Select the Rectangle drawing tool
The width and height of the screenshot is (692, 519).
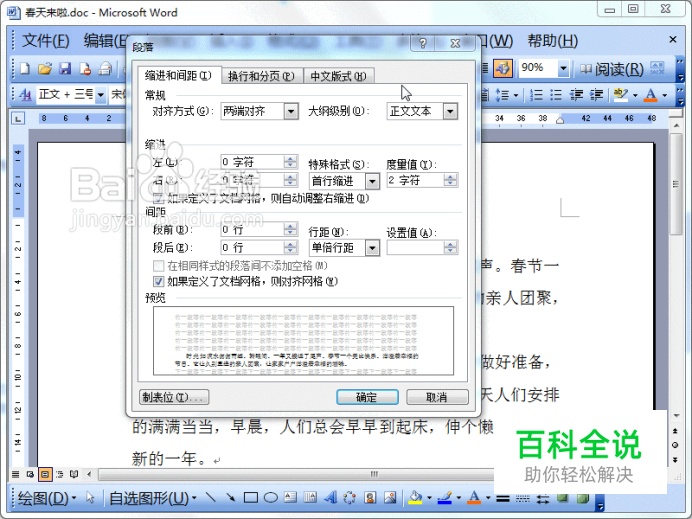click(251, 498)
